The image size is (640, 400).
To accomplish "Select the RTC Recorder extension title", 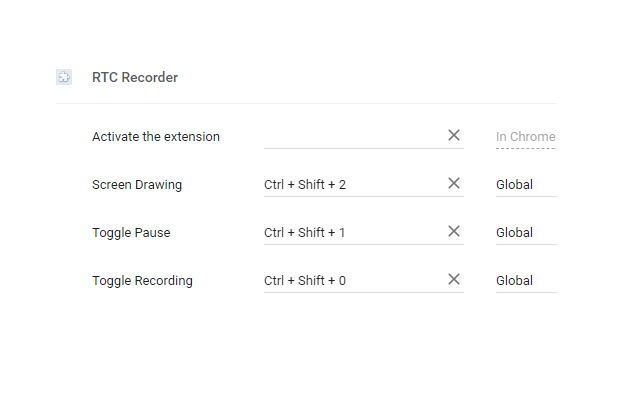I will tap(135, 78).
